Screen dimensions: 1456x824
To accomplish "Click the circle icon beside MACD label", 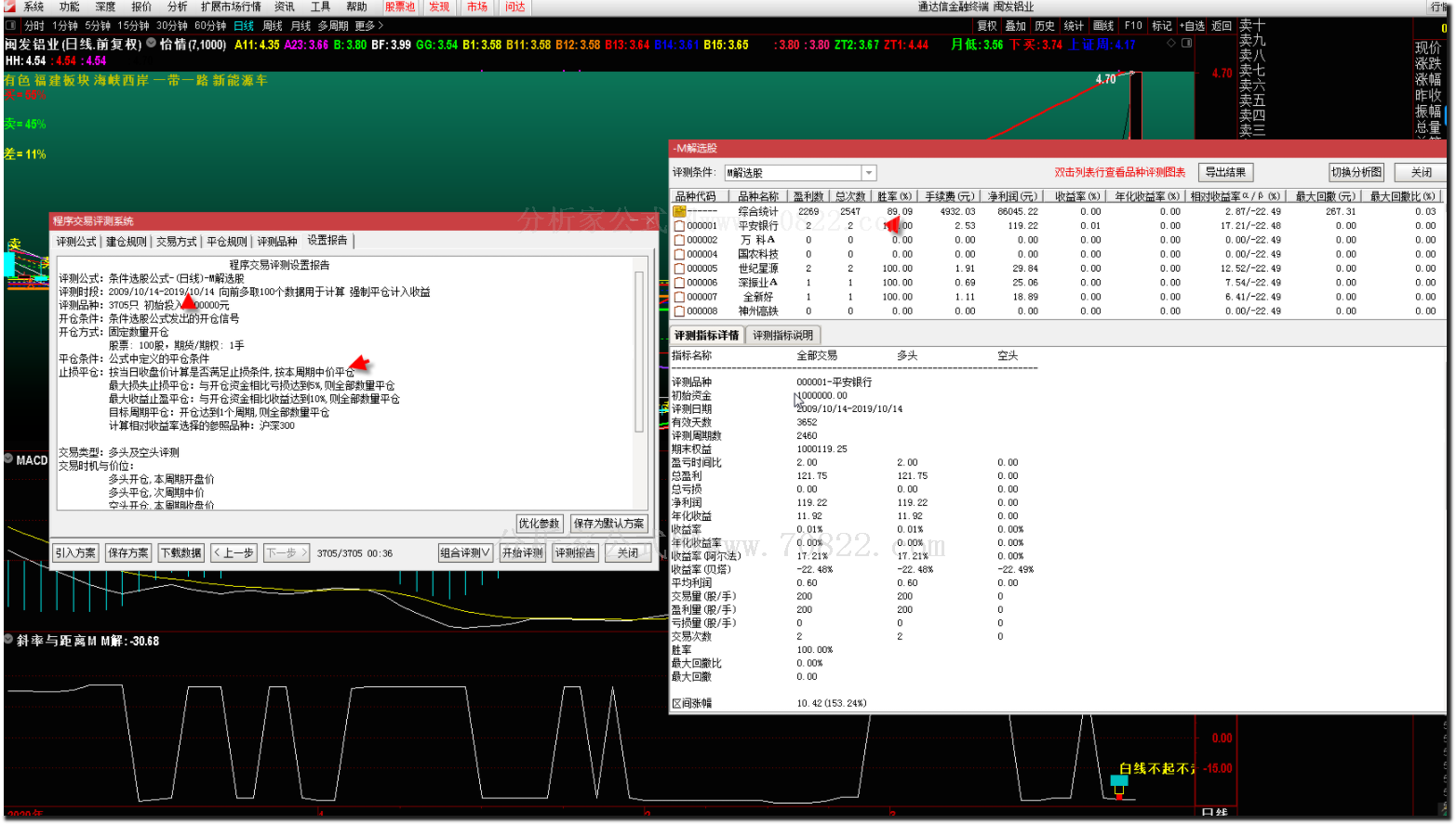I will (x=8, y=459).
